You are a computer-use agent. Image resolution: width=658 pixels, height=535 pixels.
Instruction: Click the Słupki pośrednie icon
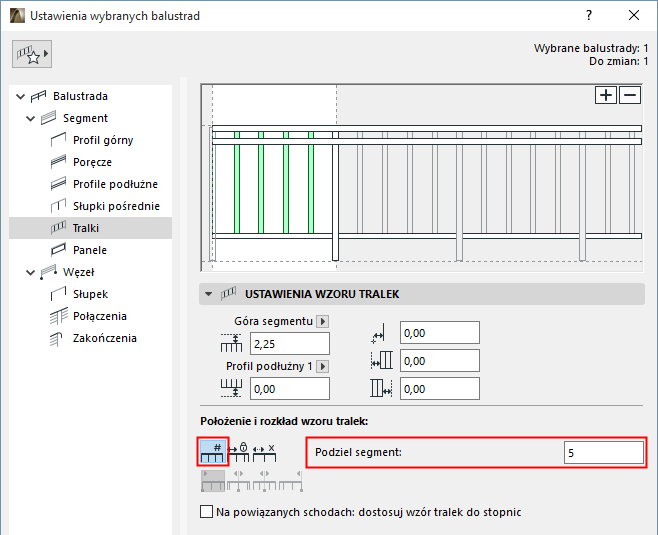[x=58, y=206]
